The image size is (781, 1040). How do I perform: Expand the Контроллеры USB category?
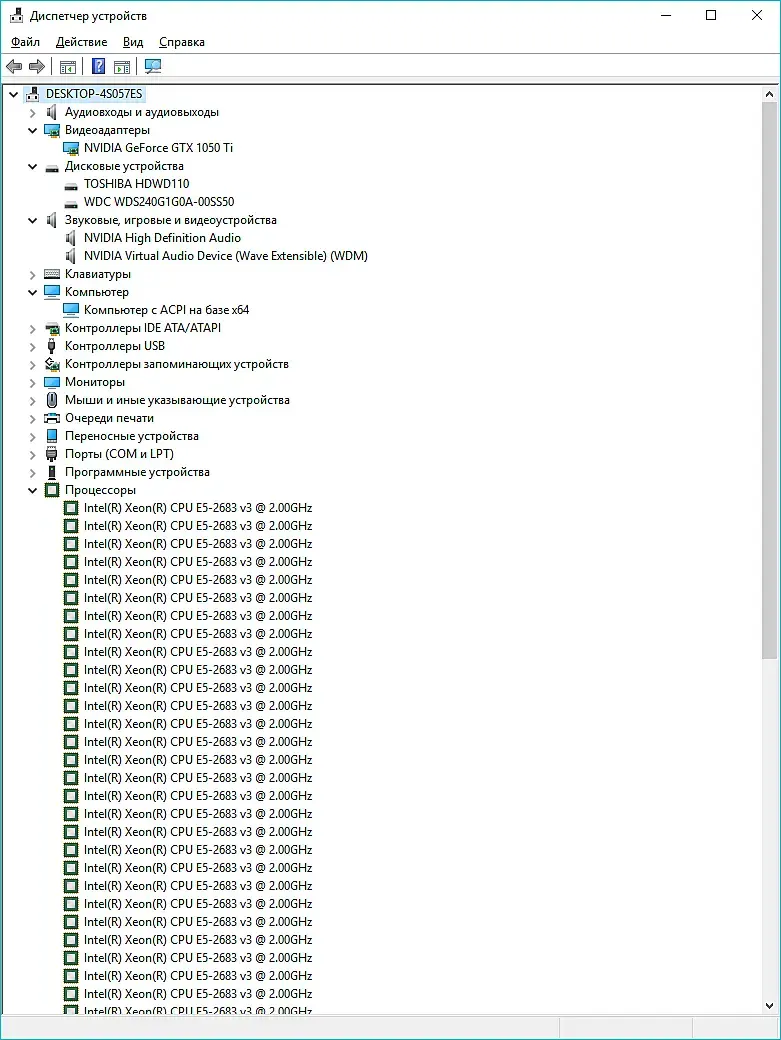(x=32, y=346)
